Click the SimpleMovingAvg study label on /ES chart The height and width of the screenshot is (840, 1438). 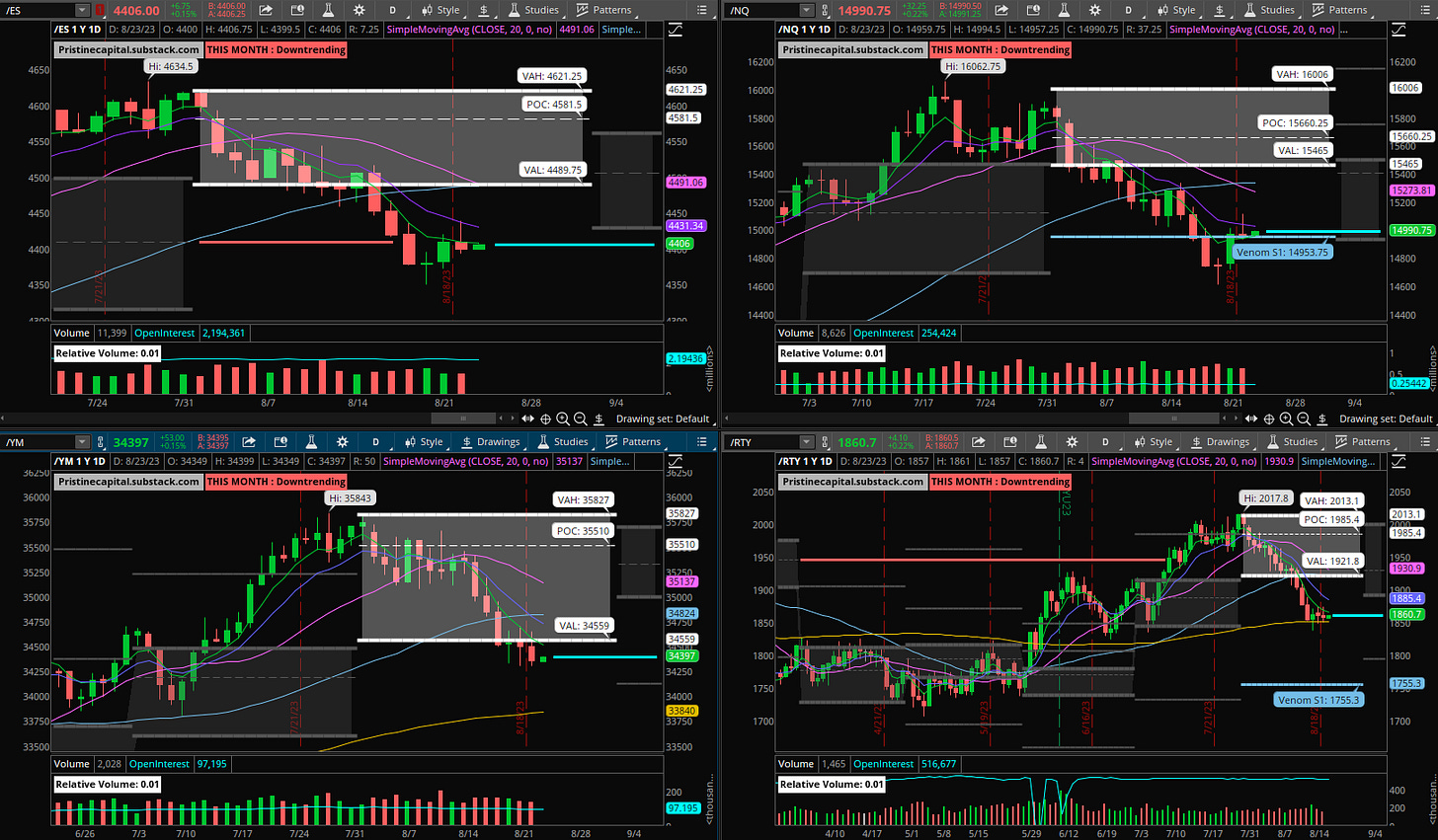tap(470, 30)
